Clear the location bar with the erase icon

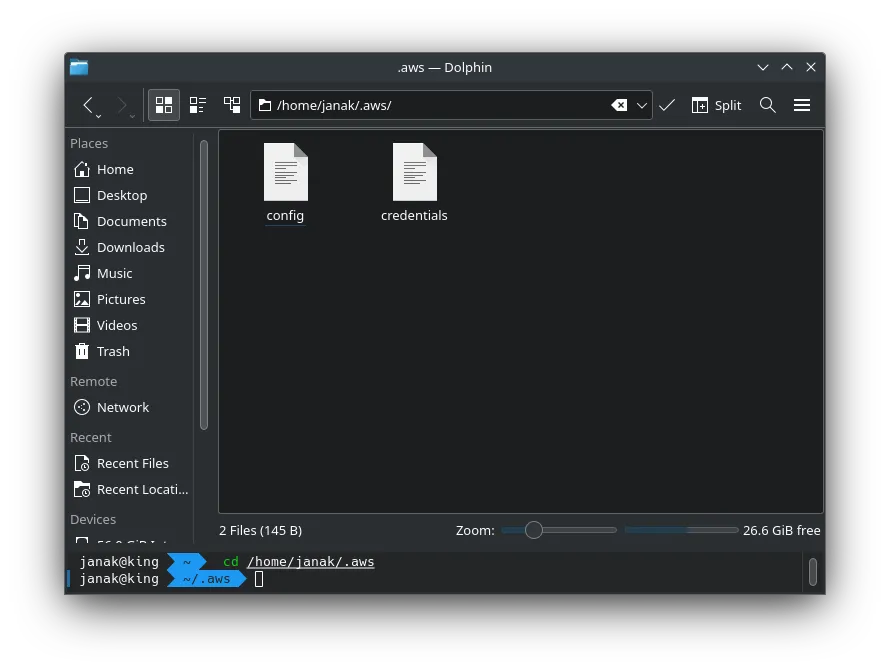click(620, 105)
